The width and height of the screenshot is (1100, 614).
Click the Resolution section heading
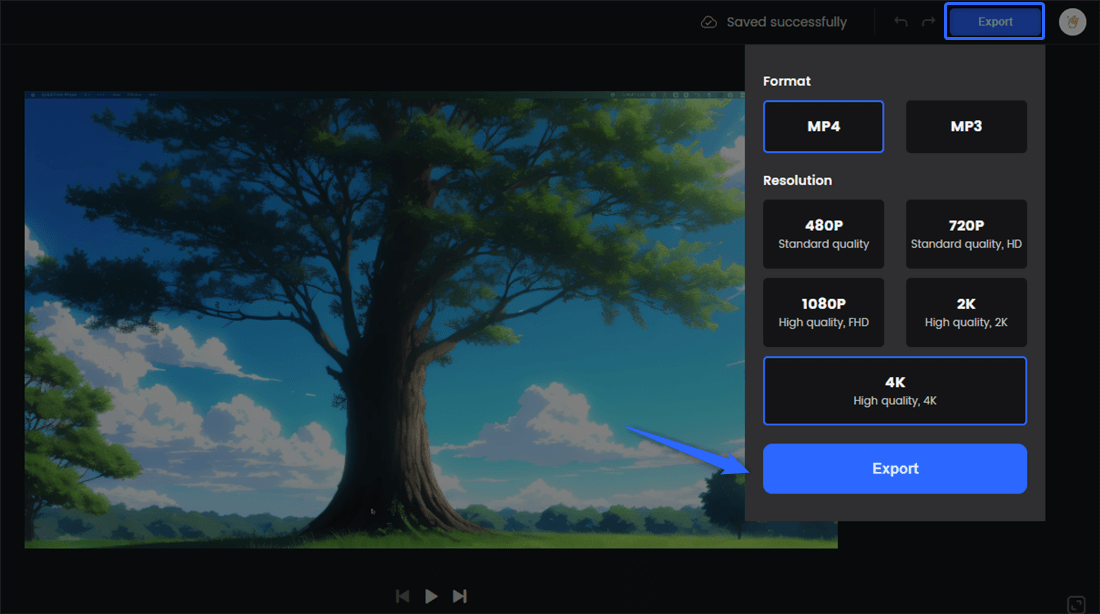pos(797,181)
